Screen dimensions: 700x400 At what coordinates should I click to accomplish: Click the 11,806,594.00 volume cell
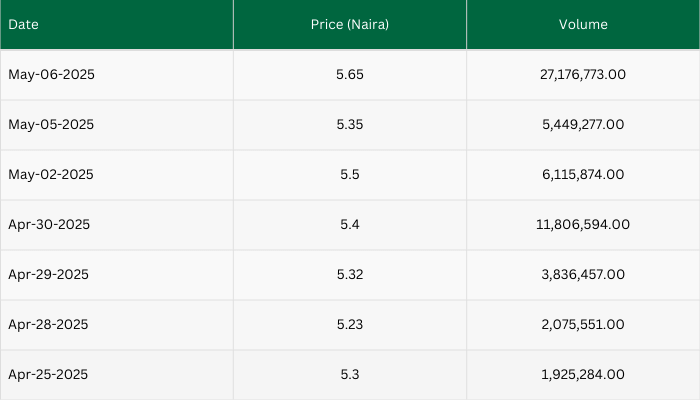tap(583, 225)
